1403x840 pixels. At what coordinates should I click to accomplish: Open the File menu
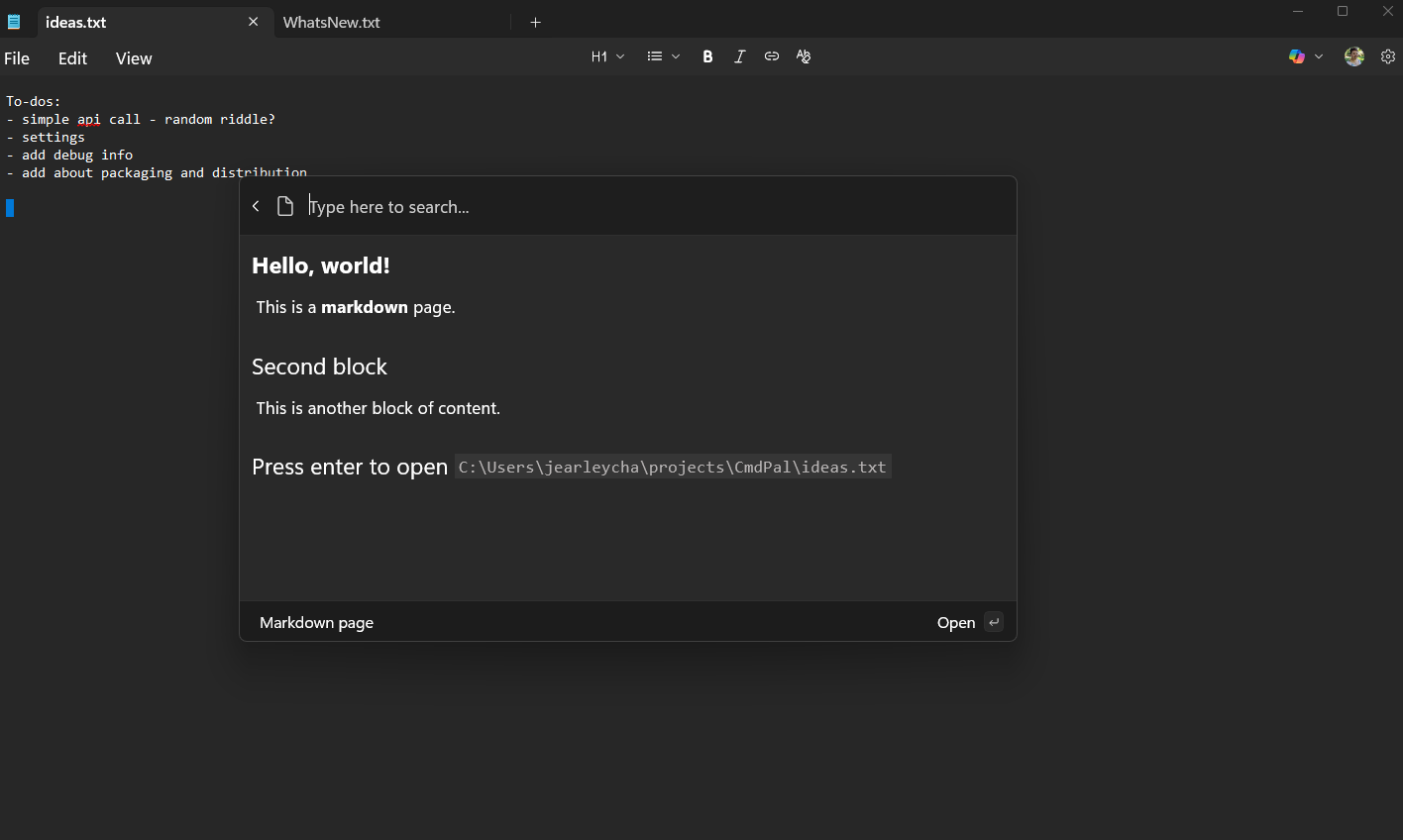(x=17, y=58)
